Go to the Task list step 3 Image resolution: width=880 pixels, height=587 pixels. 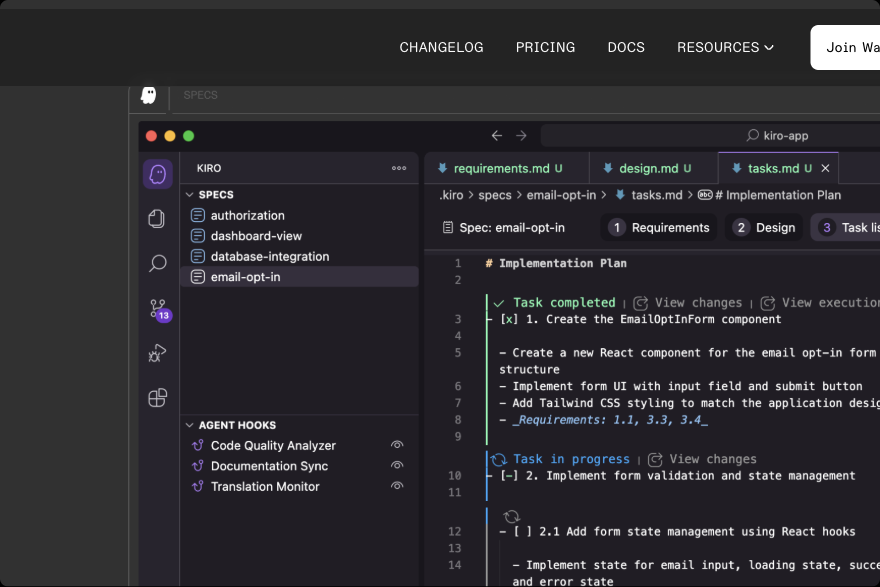pyautogui.click(x=846, y=227)
